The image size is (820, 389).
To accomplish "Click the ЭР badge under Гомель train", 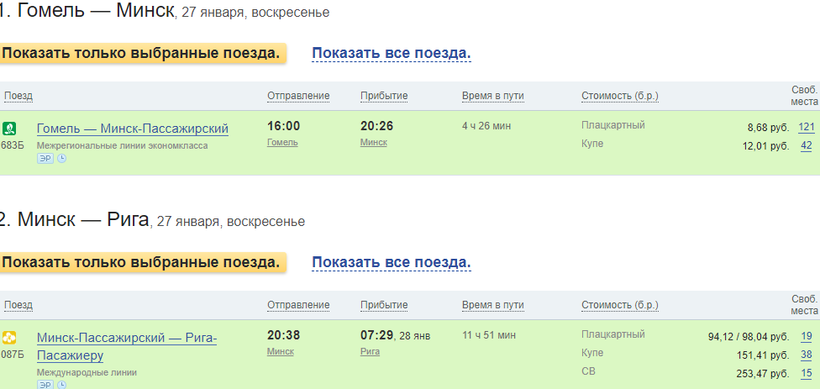I will click(x=45, y=158).
